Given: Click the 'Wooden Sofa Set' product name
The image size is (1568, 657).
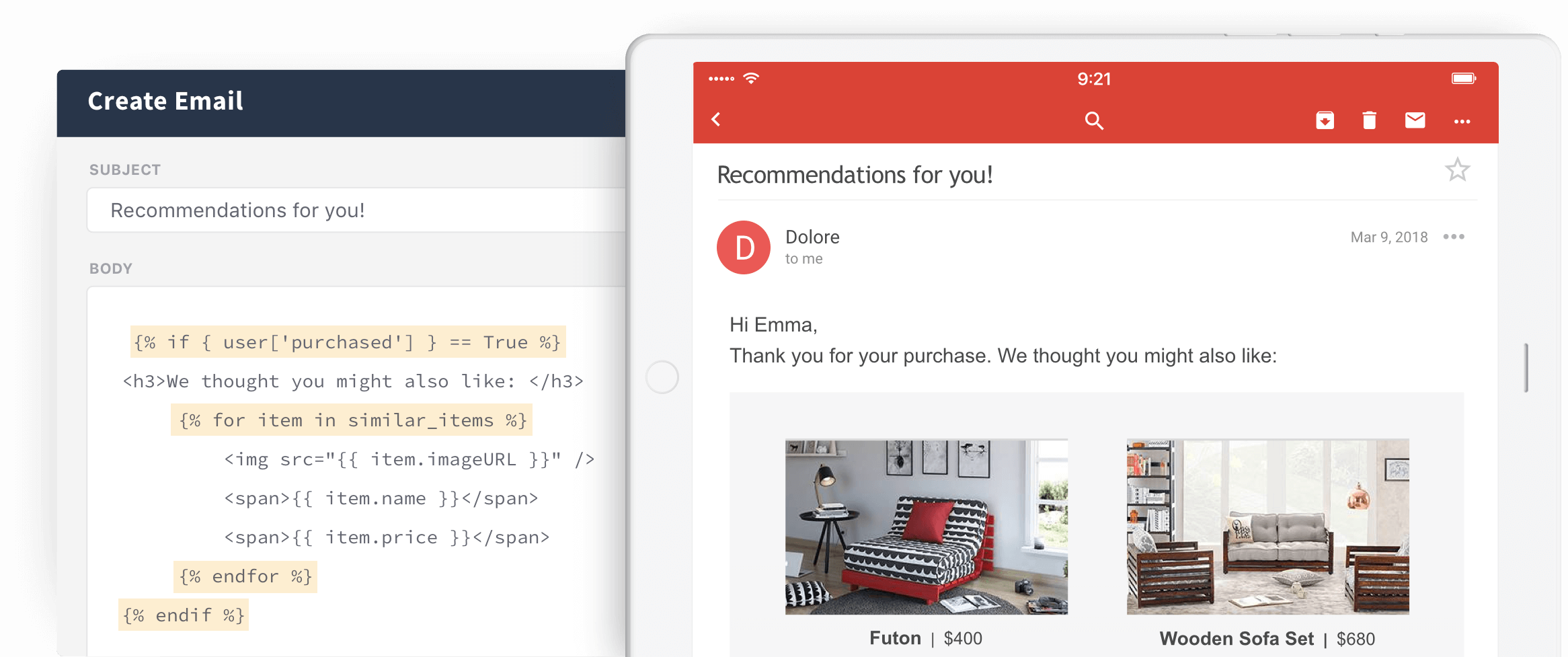Looking at the screenshot, I should pyautogui.click(x=1237, y=639).
